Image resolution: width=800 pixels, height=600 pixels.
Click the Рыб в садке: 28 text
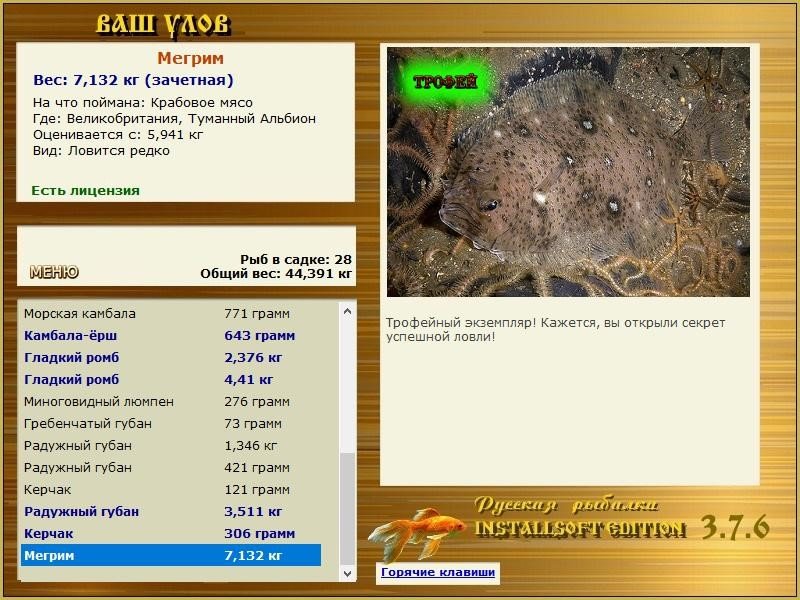[296, 259]
